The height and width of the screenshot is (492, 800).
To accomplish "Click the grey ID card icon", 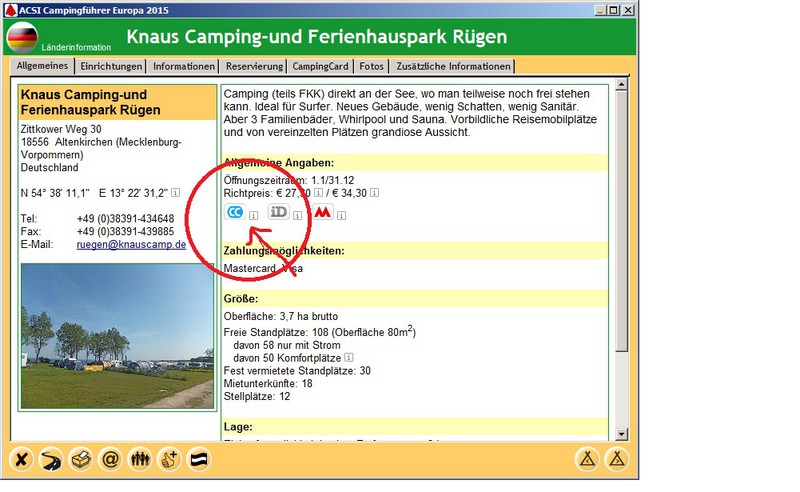I will [x=279, y=212].
